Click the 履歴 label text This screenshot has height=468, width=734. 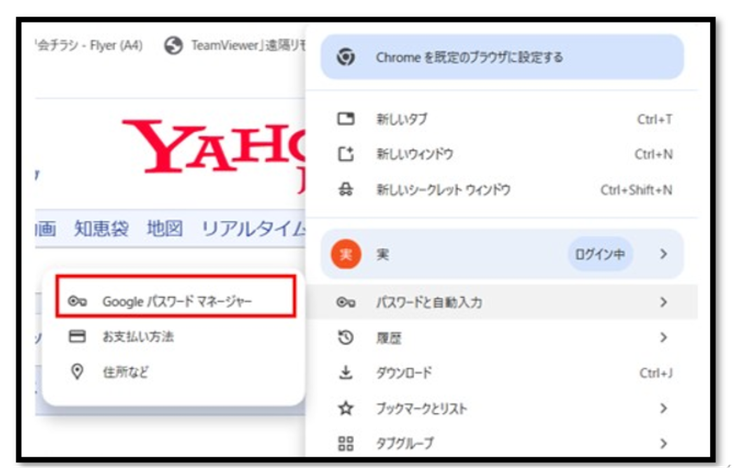click(389, 338)
